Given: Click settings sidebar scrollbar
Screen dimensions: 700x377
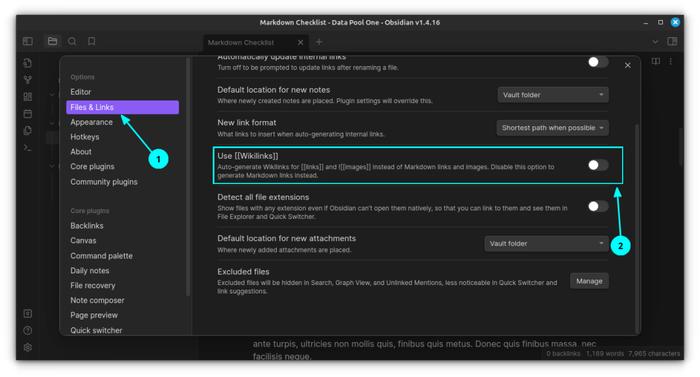Looking at the screenshot, I should pos(188,176).
